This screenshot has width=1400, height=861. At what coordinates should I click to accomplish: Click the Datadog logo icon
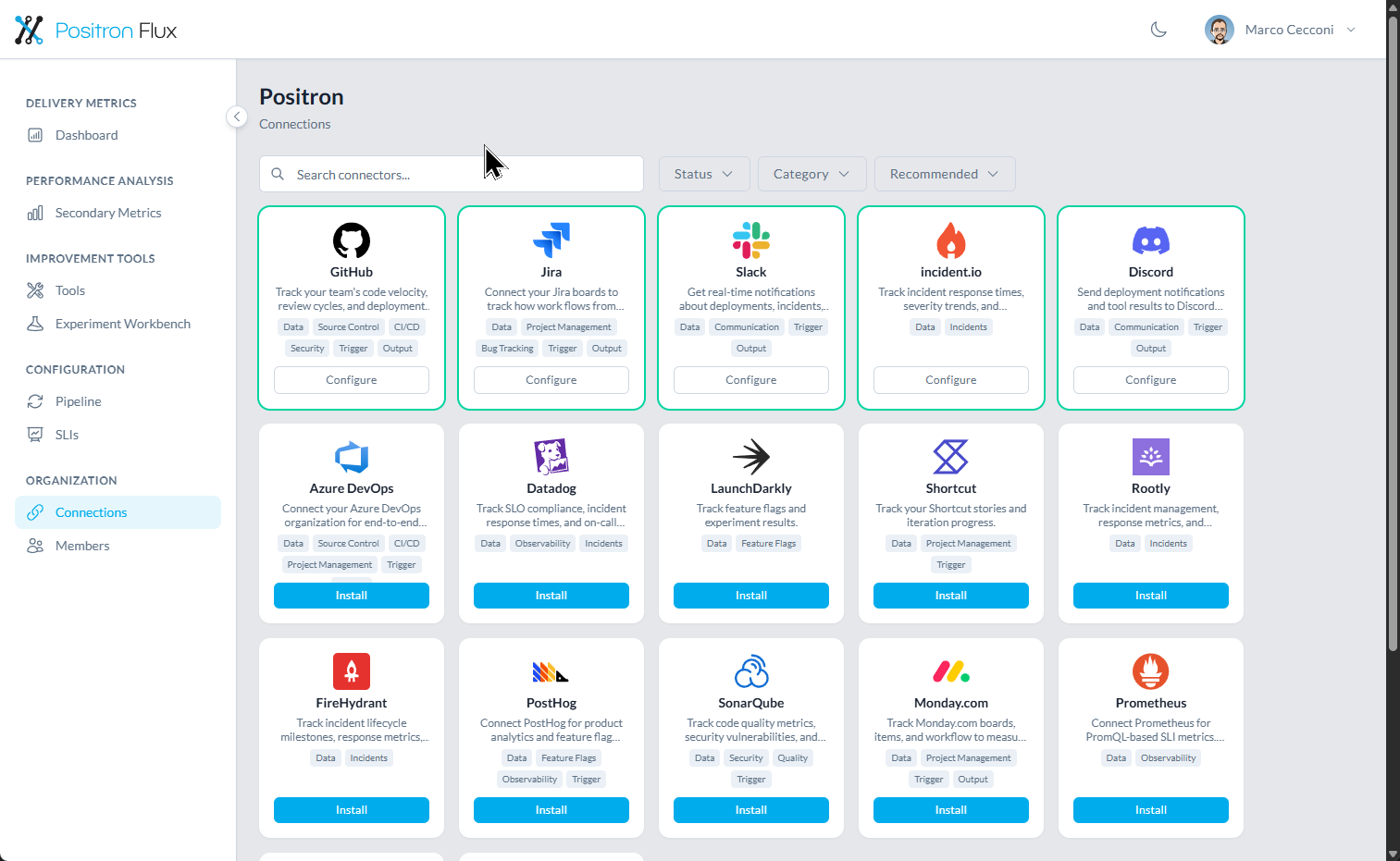point(551,457)
